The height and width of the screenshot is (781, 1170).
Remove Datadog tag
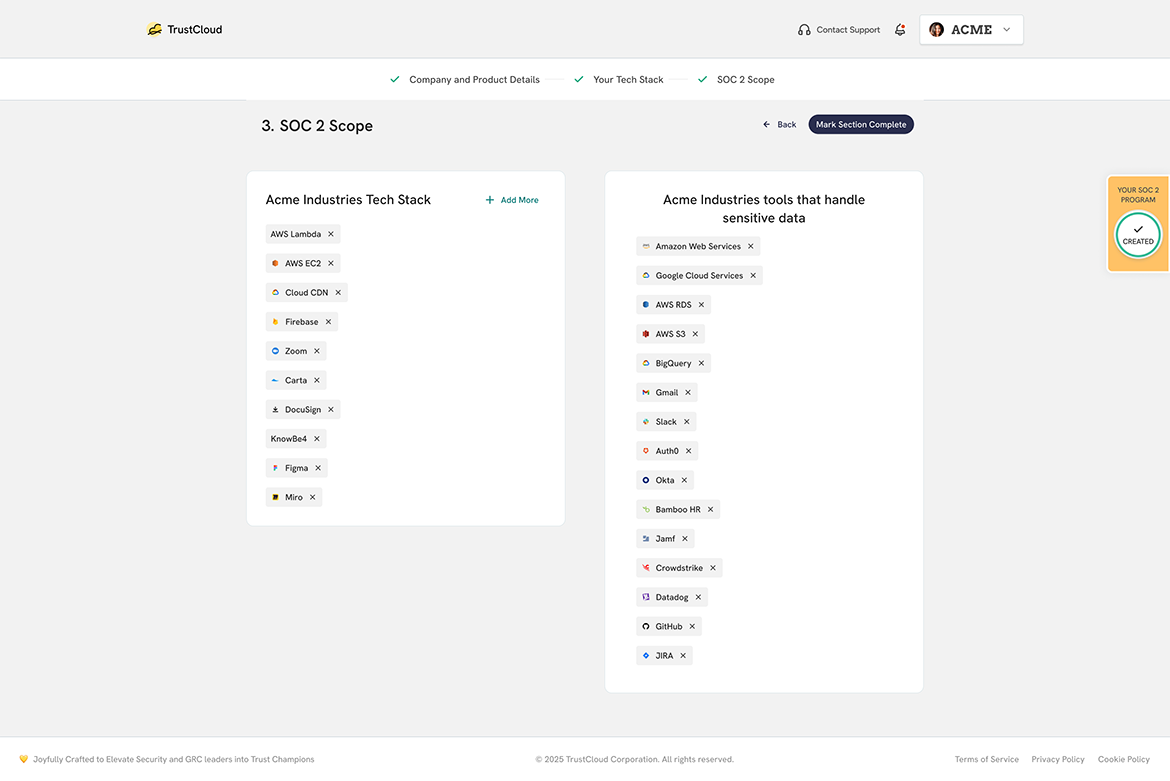(698, 597)
